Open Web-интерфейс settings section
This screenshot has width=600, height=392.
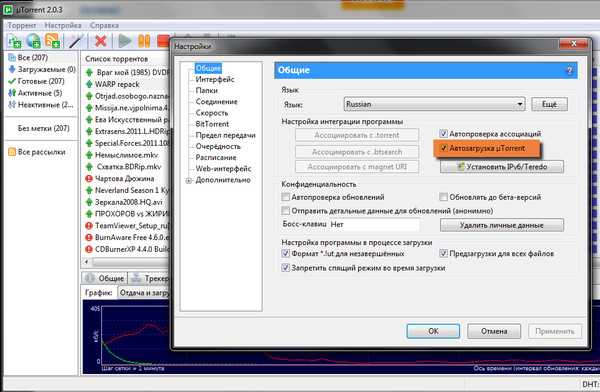(x=223, y=168)
